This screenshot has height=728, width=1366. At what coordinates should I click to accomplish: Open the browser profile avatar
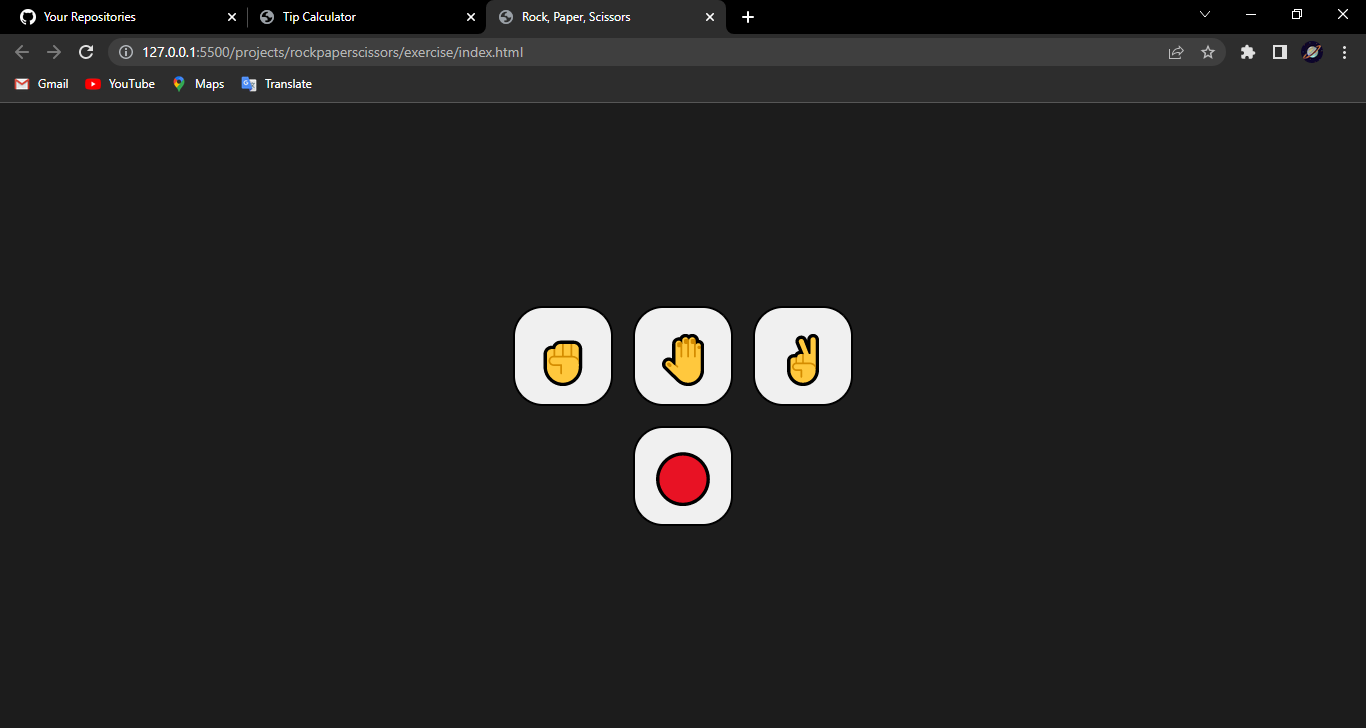[1311, 52]
